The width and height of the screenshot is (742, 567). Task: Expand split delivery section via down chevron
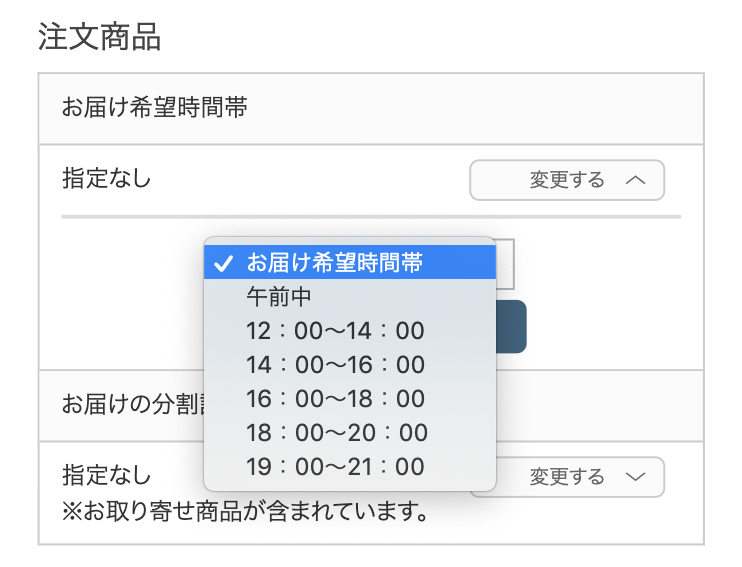click(x=636, y=477)
